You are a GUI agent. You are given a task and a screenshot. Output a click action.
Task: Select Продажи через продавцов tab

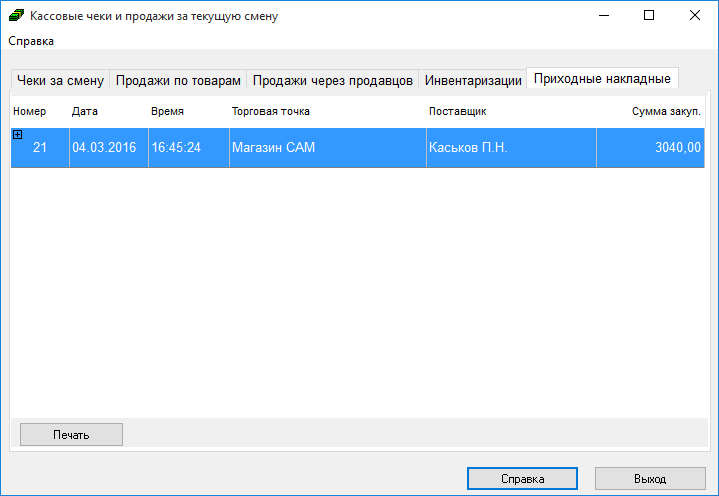point(332,80)
